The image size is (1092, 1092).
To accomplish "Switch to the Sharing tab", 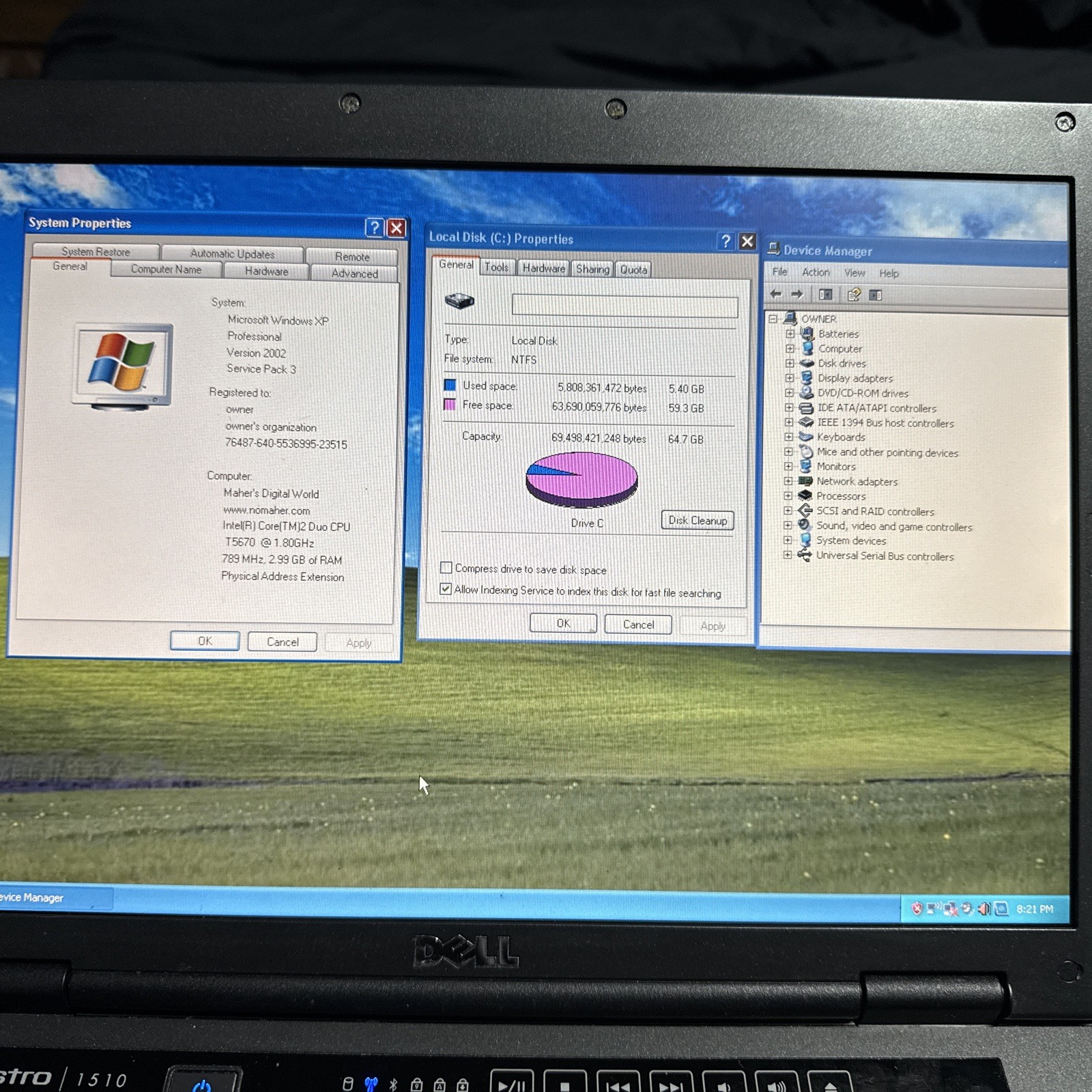I will click(592, 269).
